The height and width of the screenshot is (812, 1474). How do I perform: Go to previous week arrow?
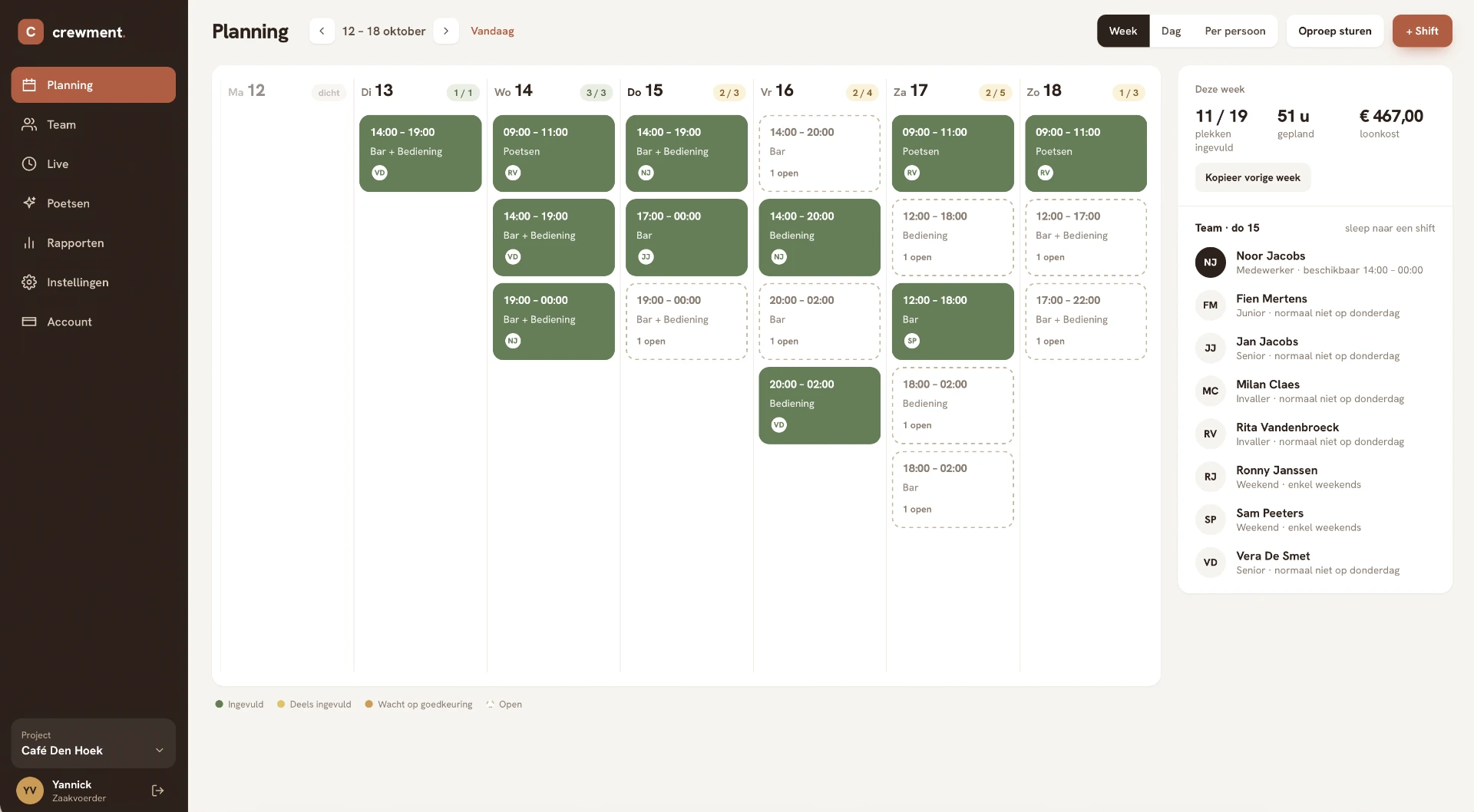point(322,31)
